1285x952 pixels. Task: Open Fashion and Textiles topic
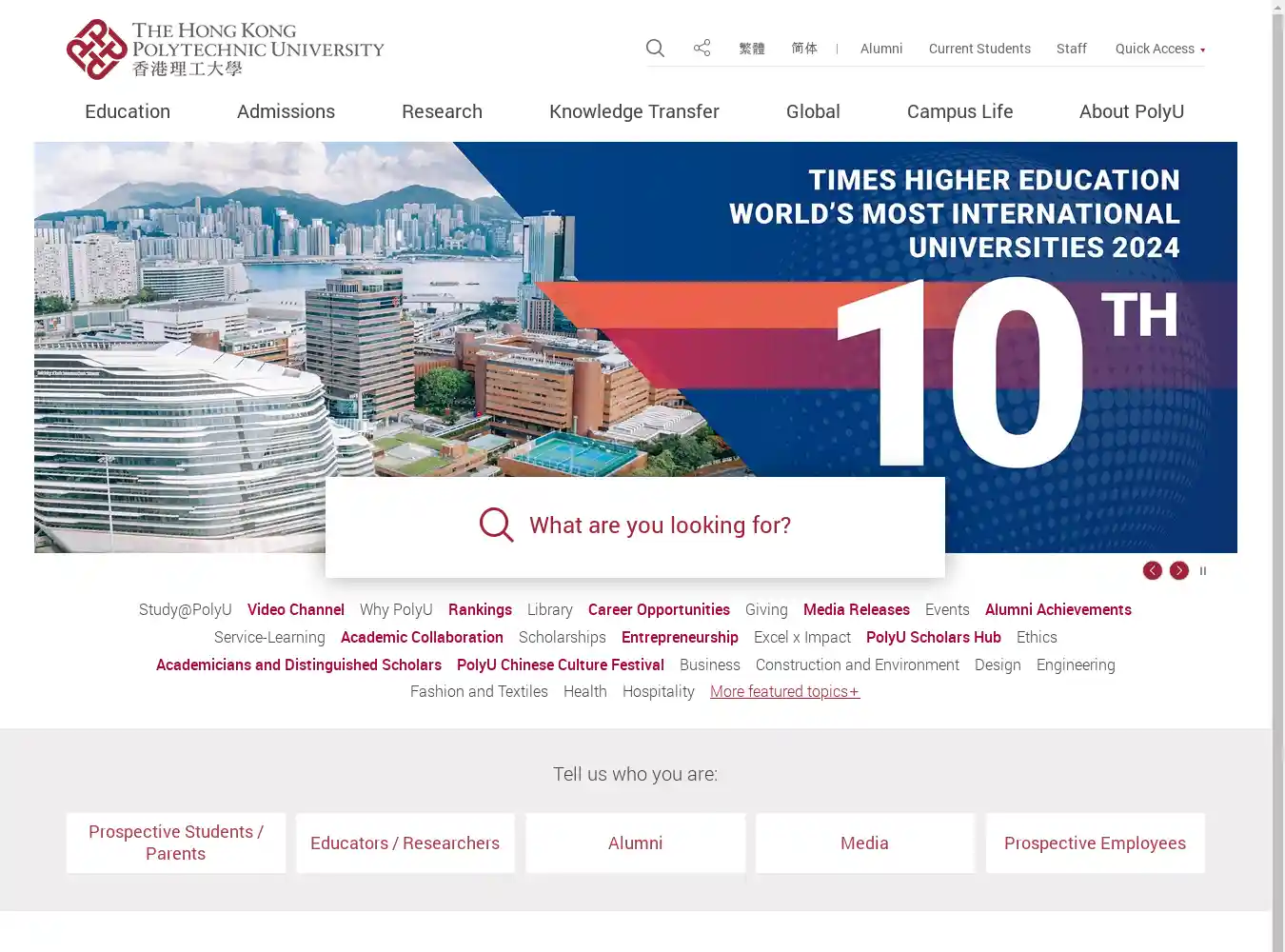[x=479, y=691]
